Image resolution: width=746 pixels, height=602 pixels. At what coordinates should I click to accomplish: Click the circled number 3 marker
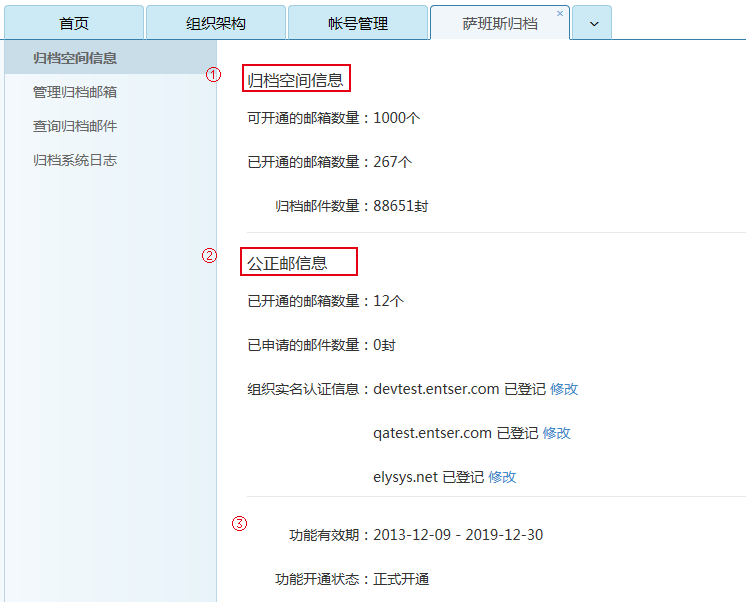click(239, 523)
